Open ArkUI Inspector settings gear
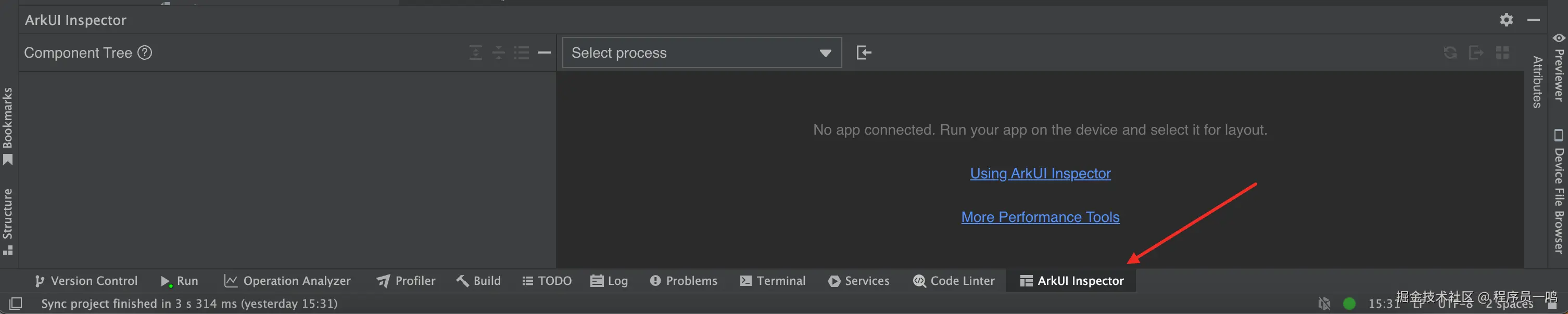The width and height of the screenshot is (1568, 314). tap(1506, 20)
